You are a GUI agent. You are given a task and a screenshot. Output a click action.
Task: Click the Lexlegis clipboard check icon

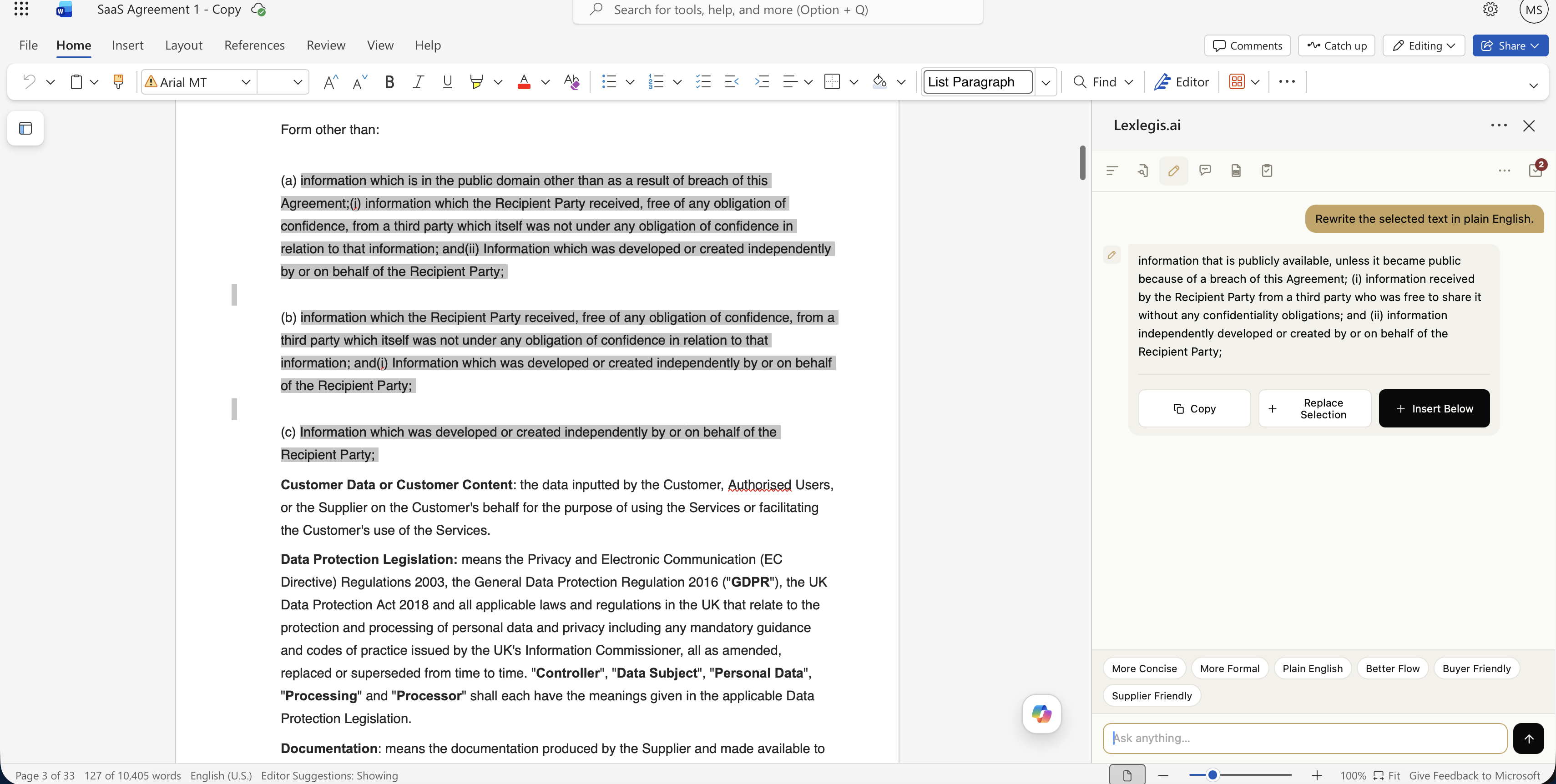point(1267,171)
